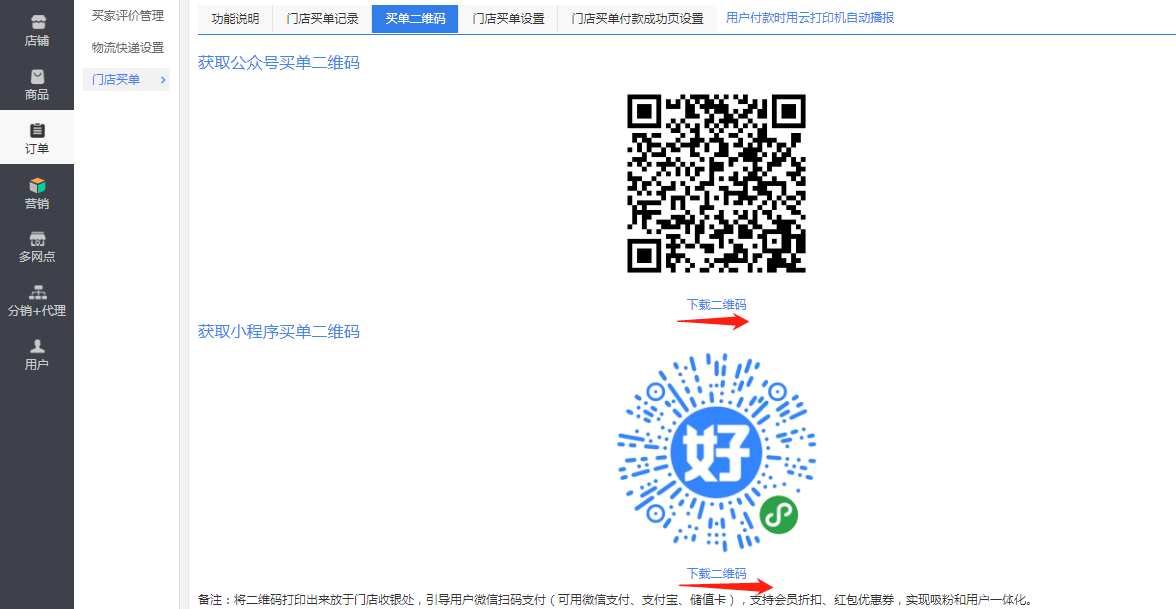The height and width of the screenshot is (609, 1176).
Task: Select the 商品 bag icon
Action: [37, 76]
